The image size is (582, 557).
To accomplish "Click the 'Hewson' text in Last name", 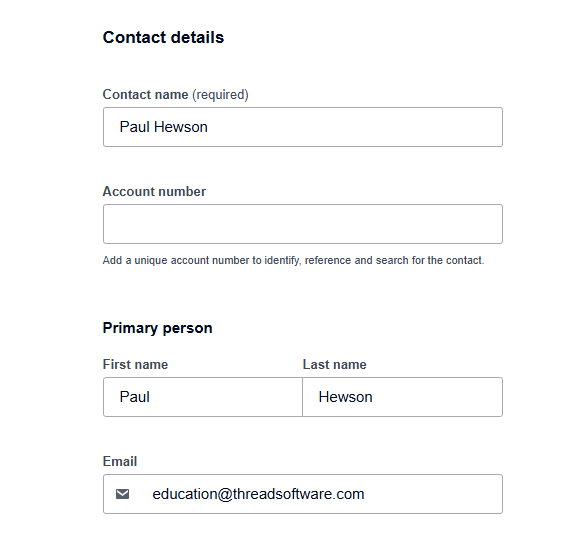I will click(345, 397).
